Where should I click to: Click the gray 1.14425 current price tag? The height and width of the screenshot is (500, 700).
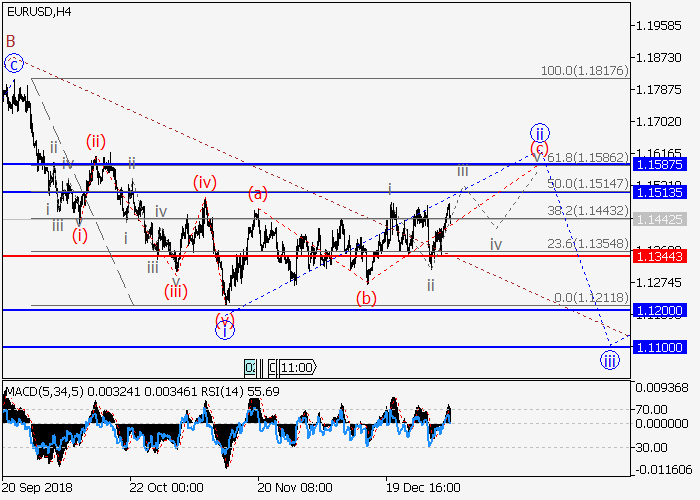pos(664,219)
